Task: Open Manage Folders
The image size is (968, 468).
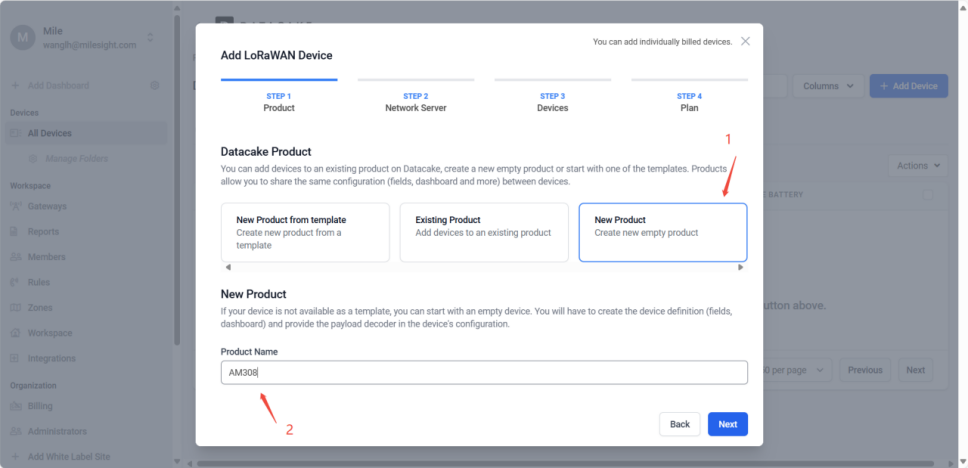Action: tap(77, 159)
